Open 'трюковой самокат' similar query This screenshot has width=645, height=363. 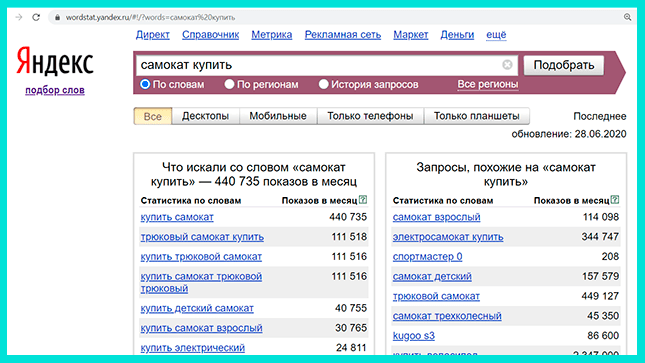click(x=436, y=296)
